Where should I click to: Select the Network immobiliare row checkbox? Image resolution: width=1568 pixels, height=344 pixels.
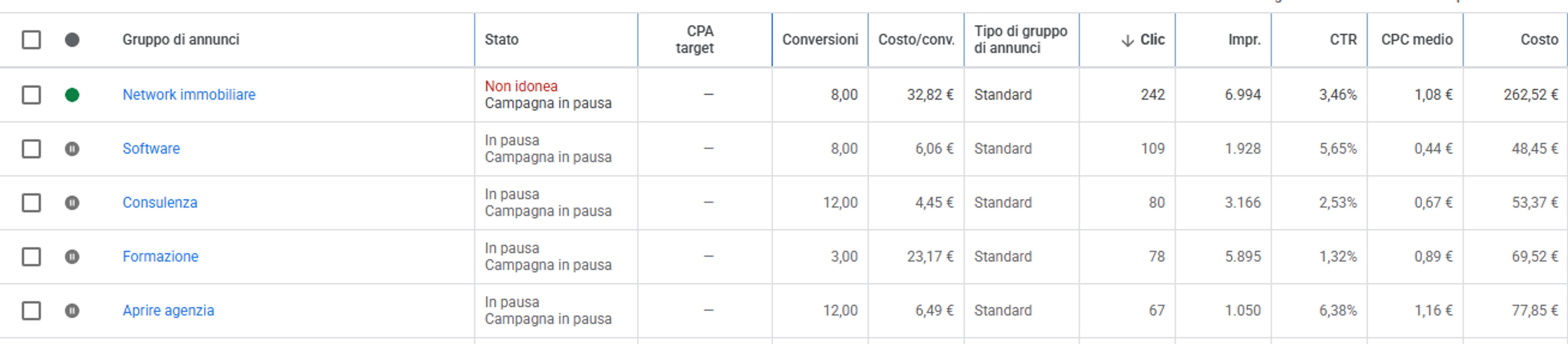(31, 95)
